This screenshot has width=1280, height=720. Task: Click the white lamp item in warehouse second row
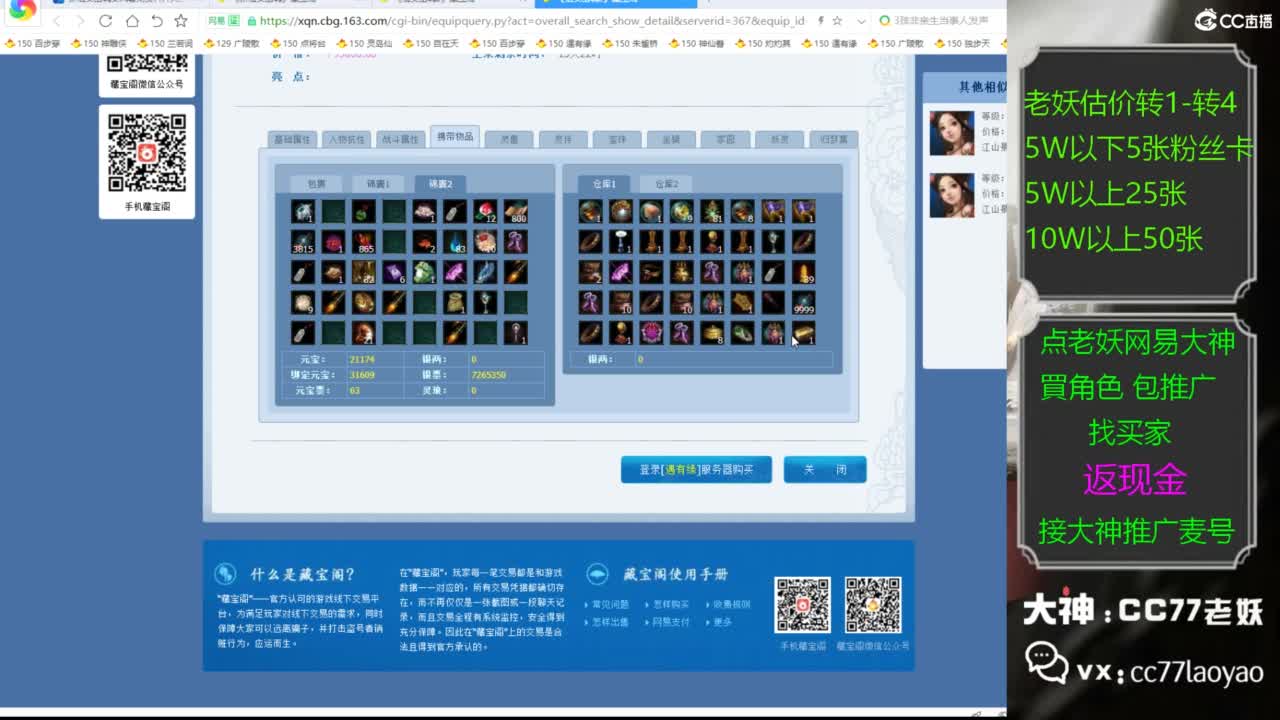(x=621, y=241)
